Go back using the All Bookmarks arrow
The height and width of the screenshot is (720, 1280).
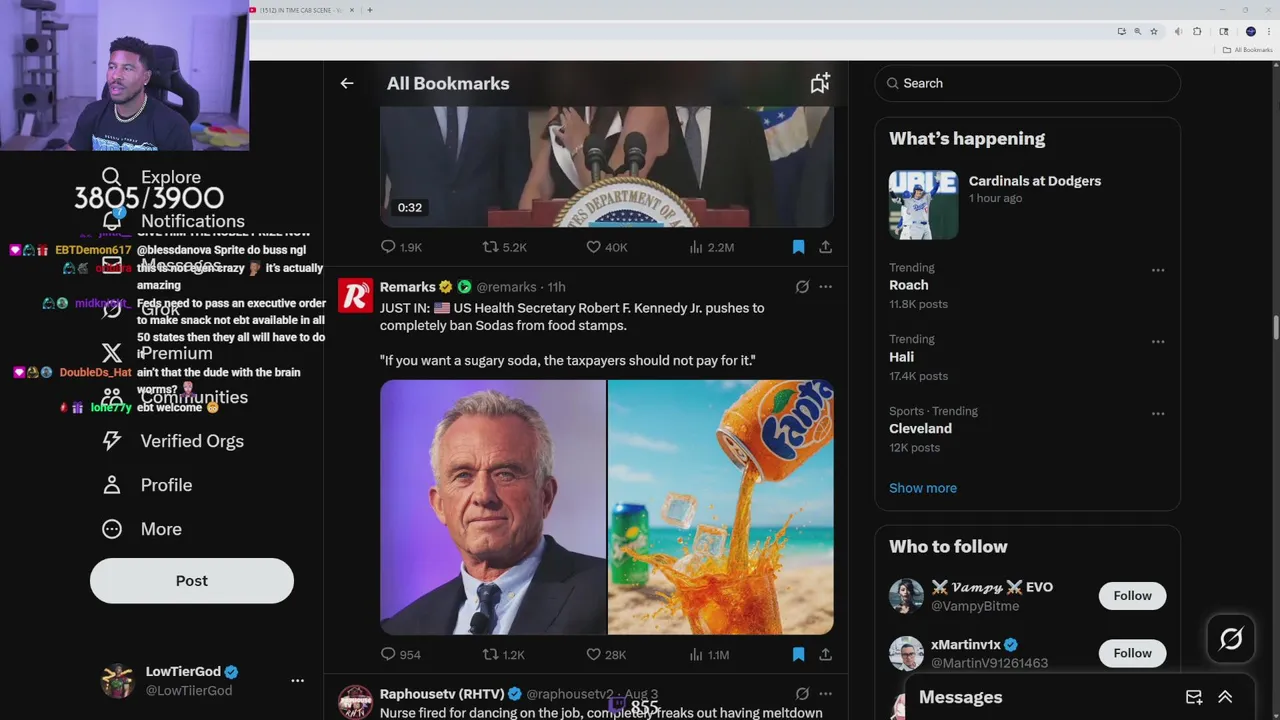(x=347, y=84)
